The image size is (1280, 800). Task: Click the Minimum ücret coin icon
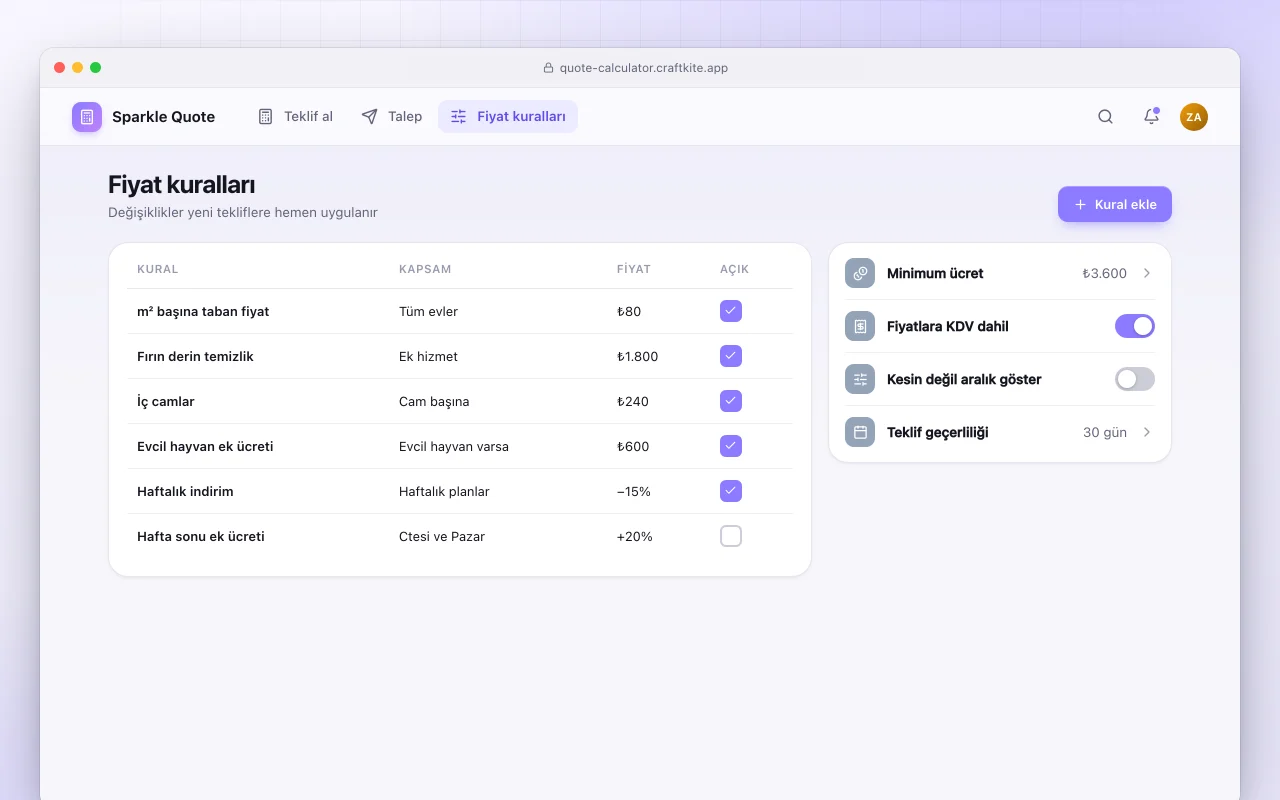pyautogui.click(x=860, y=273)
